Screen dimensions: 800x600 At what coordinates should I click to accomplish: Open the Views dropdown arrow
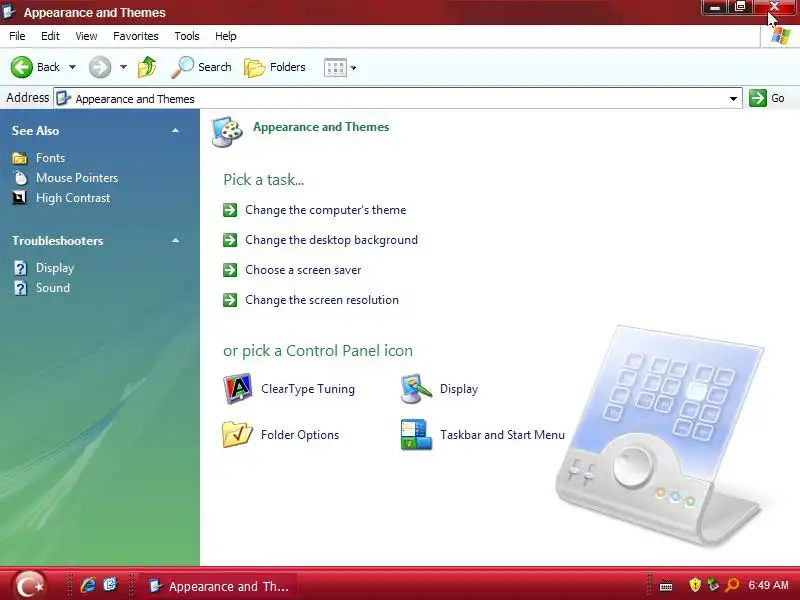[x=353, y=68]
